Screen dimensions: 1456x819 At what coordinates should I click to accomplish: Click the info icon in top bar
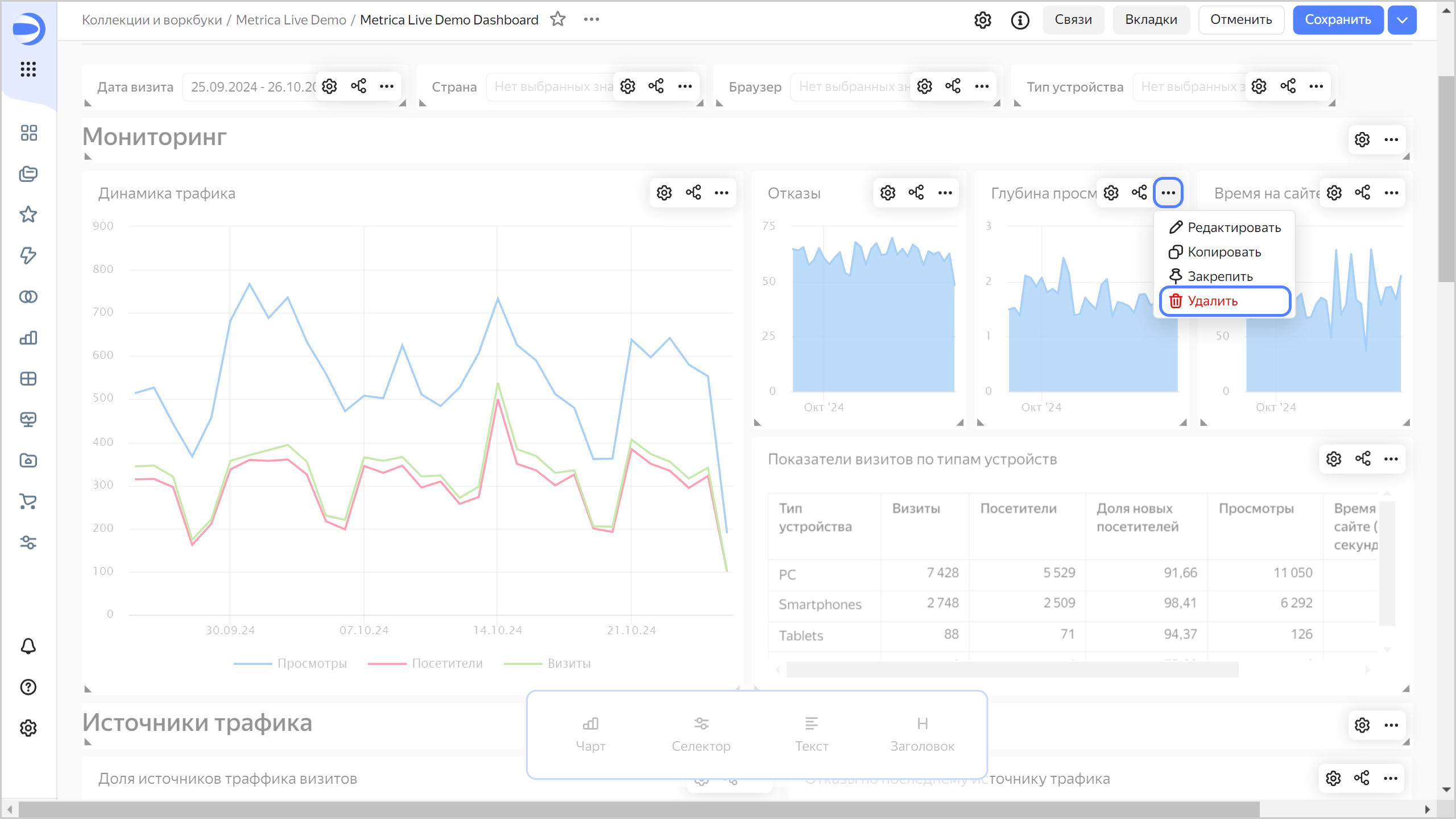(x=1020, y=20)
